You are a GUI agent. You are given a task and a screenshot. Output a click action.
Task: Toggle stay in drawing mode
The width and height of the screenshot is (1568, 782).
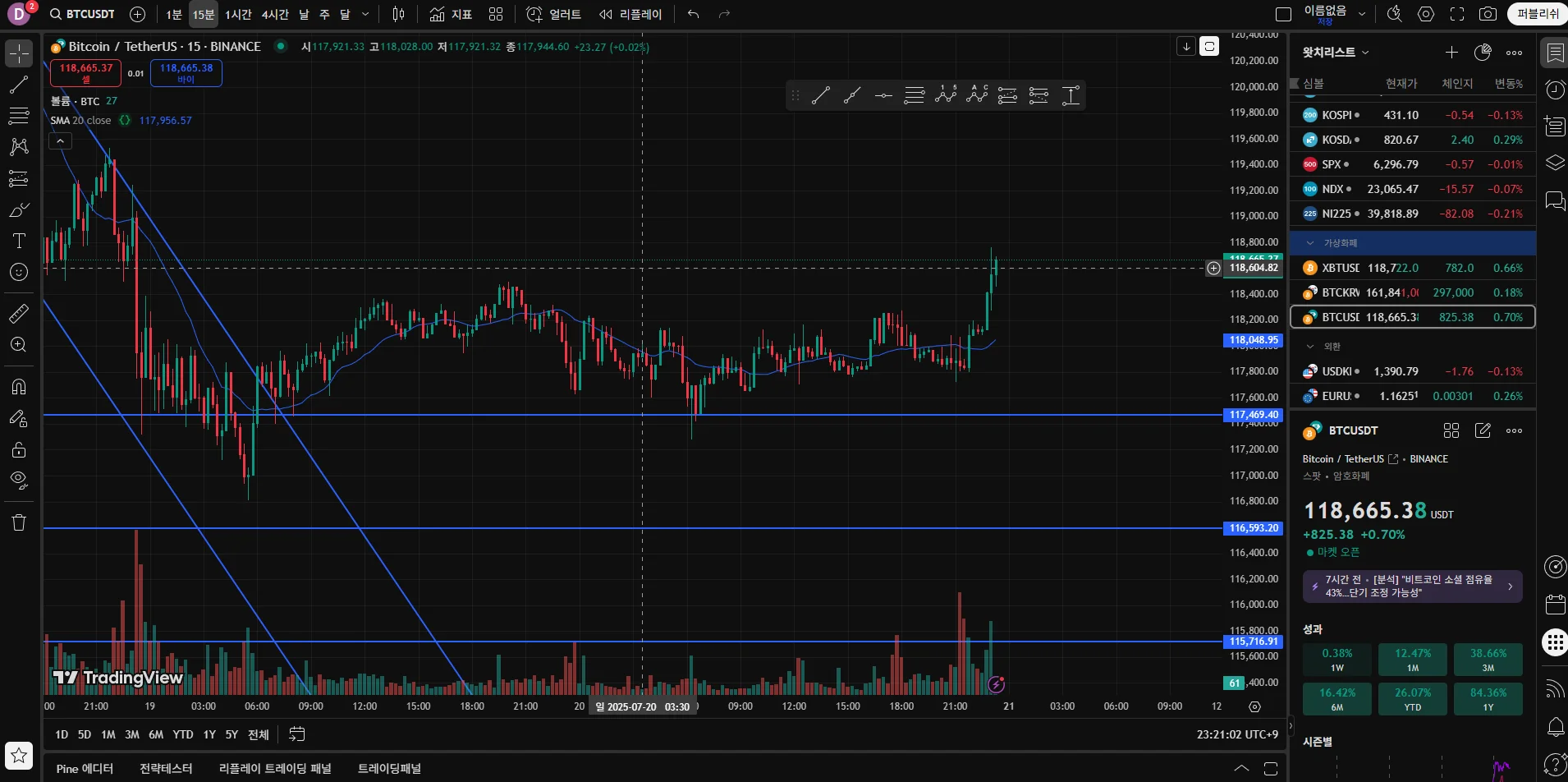(x=19, y=418)
